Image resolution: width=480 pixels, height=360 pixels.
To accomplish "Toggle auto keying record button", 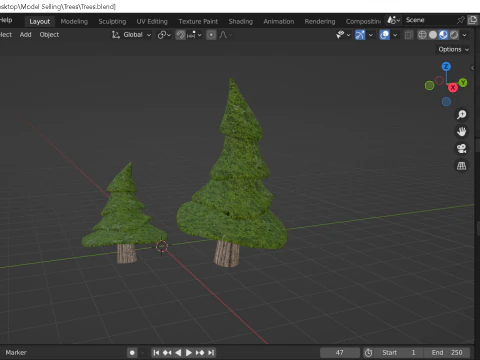I will click(132, 352).
